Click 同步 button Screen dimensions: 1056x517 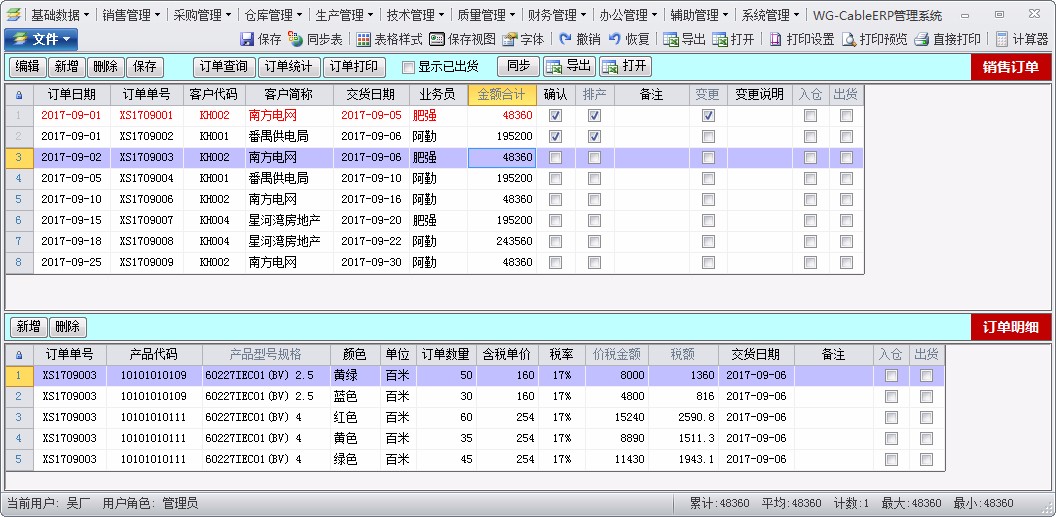[x=519, y=67]
